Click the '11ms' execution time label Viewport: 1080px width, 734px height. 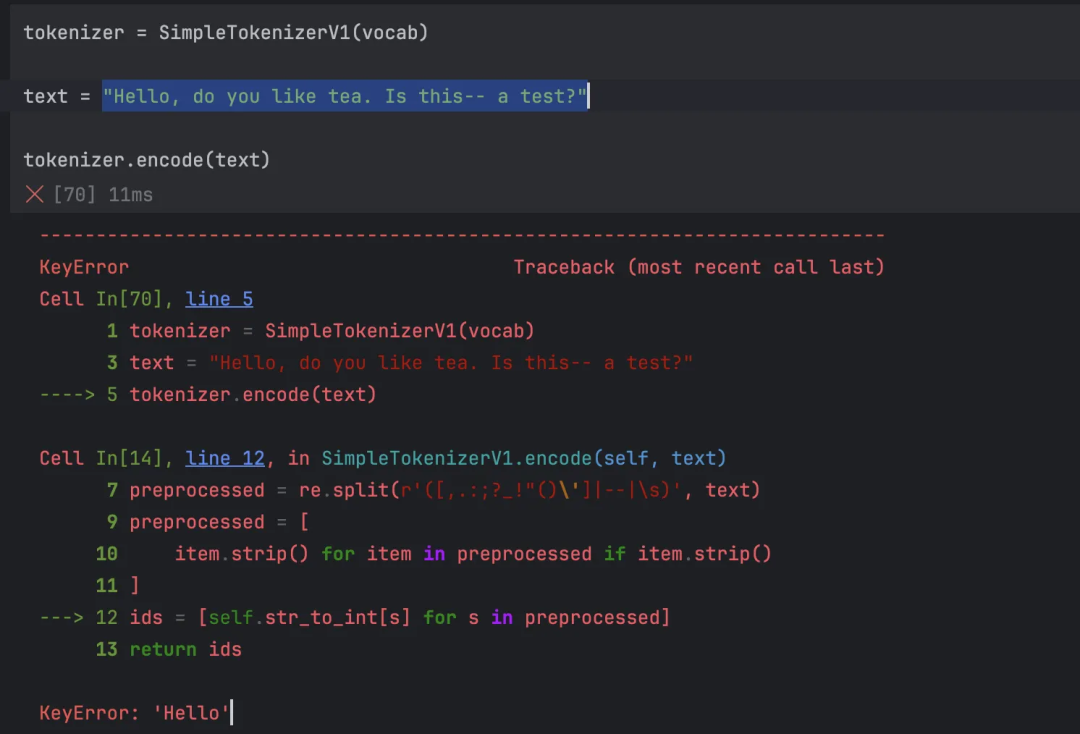tap(130, 195)
